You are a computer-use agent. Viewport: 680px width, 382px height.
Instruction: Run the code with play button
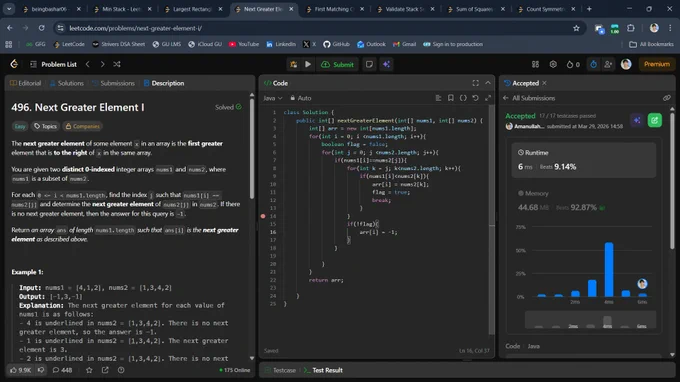coord(308,64)
